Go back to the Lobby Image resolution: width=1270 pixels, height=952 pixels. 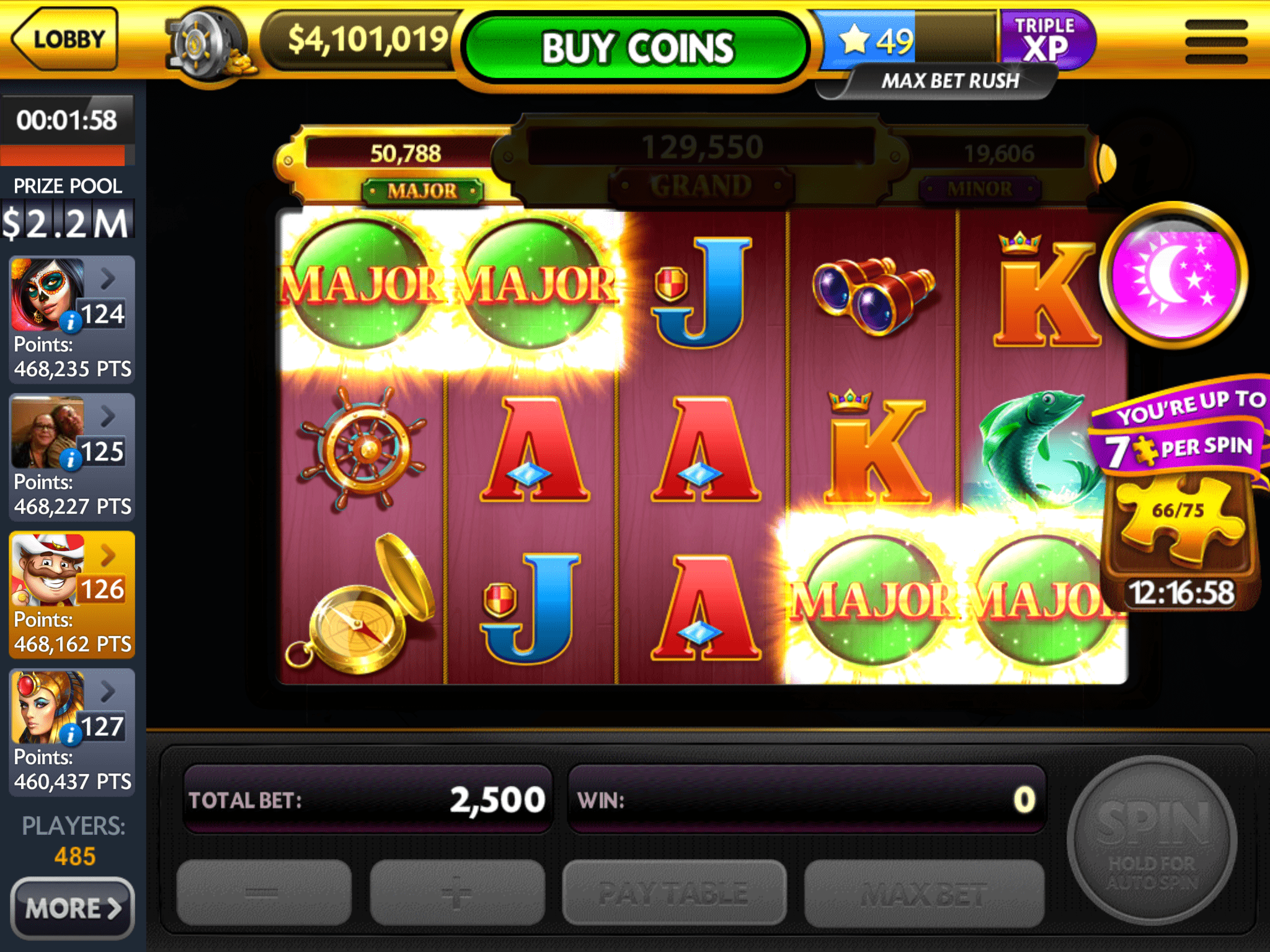tap(64, 39)
